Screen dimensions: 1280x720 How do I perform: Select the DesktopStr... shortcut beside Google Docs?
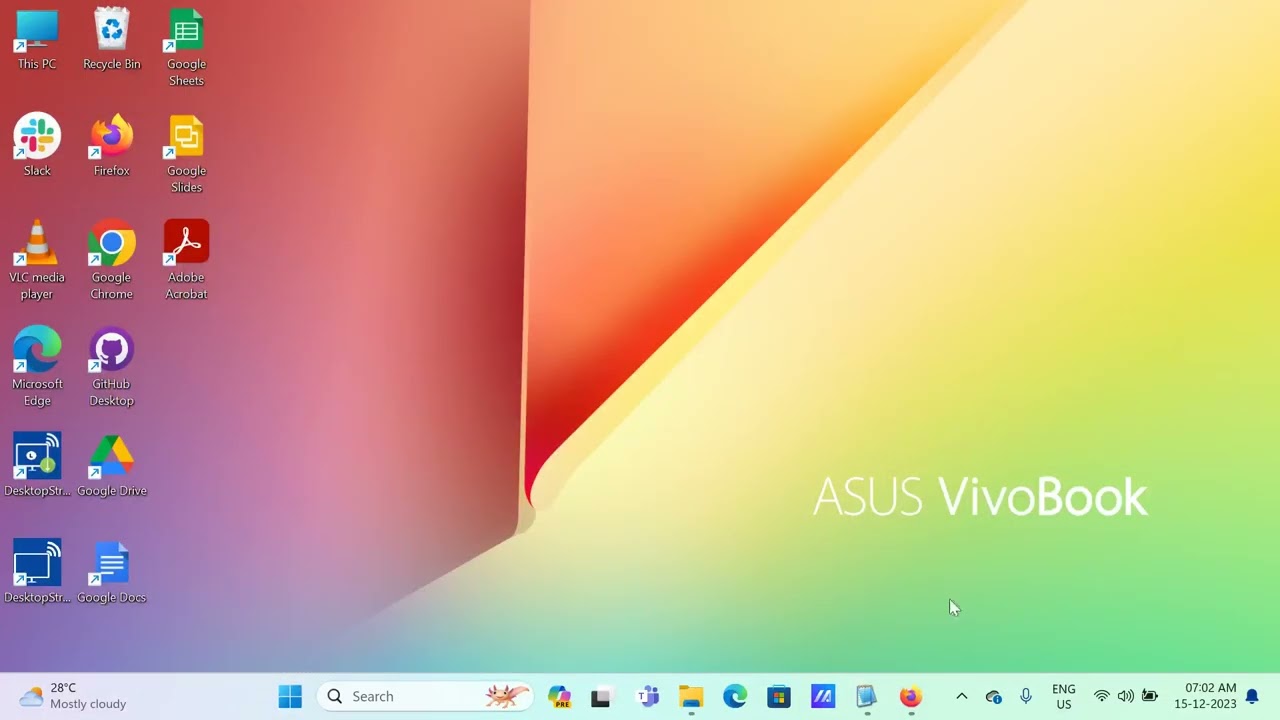pyautogui.click(x=37, y=572)
